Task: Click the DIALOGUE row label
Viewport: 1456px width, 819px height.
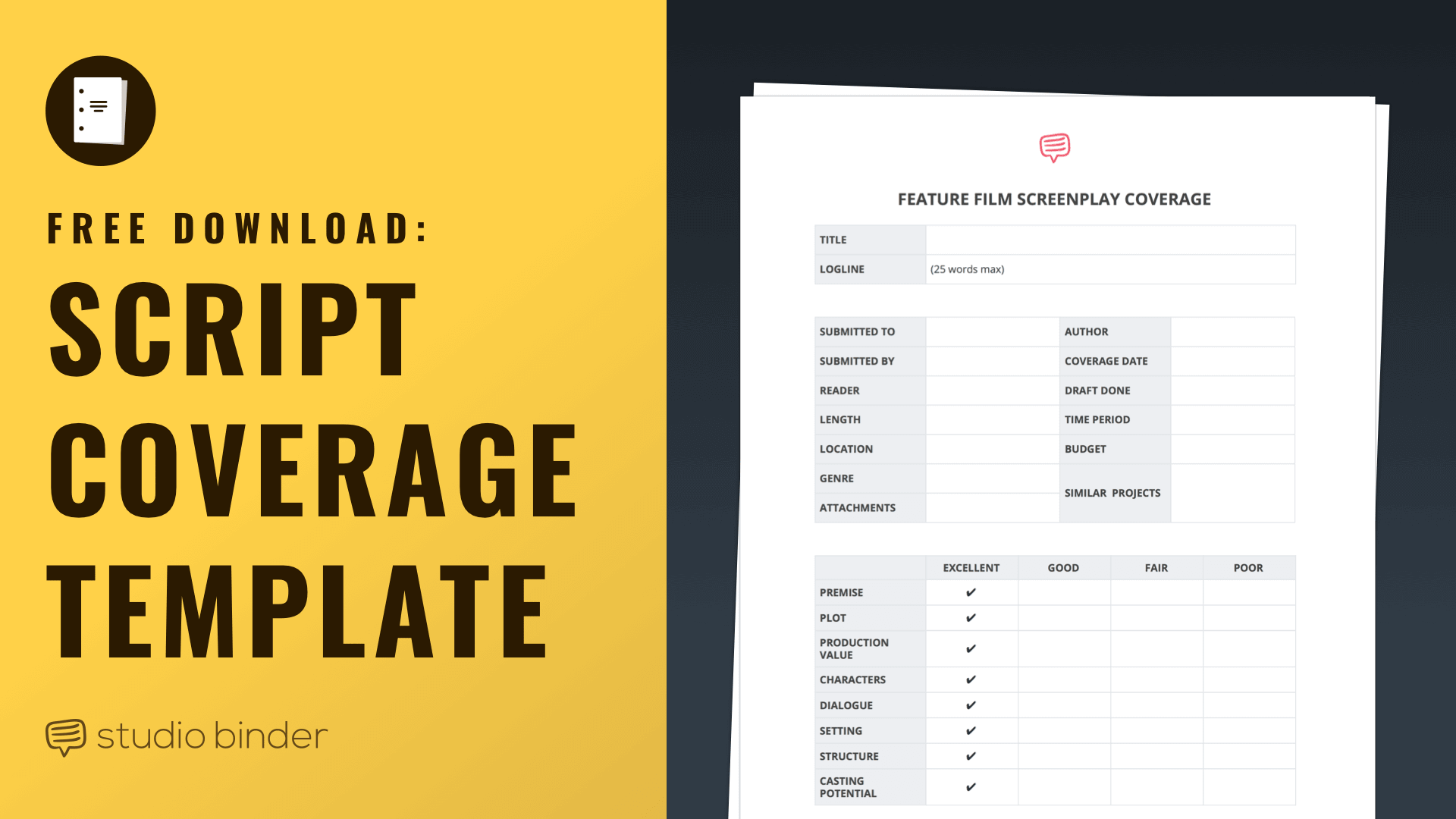Action: click(846, 705)
